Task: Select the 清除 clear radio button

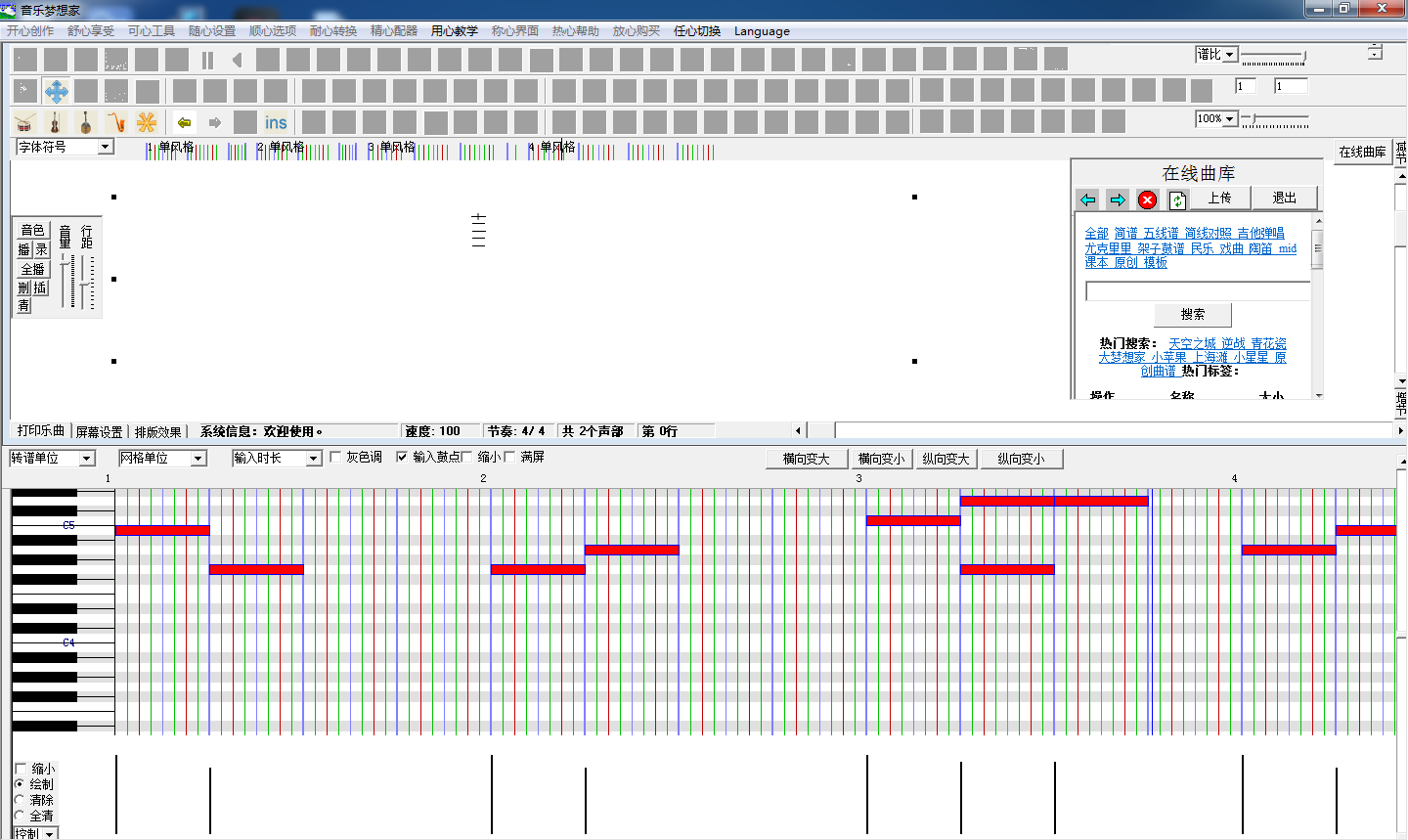Action: point(20,800)
